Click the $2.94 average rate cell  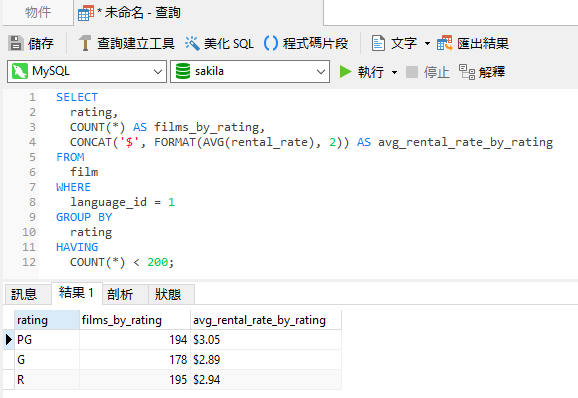pos(266,379)
